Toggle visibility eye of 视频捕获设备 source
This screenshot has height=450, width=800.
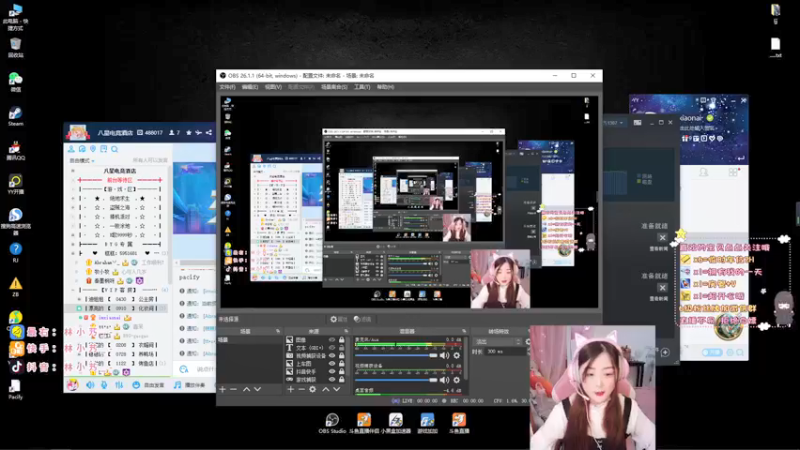coord(332,356)
